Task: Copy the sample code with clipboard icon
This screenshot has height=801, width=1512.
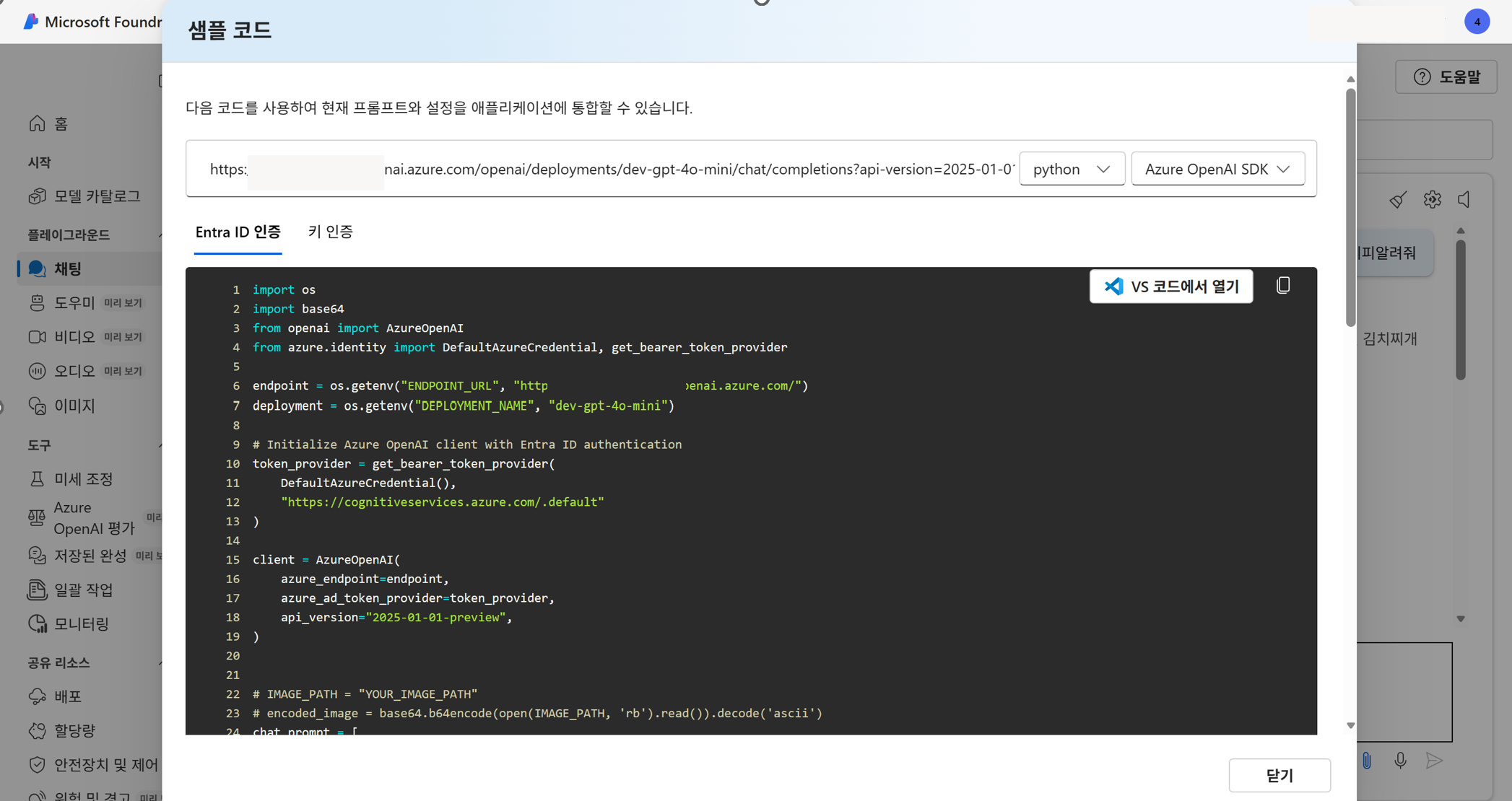Action: pos(1283,286)
